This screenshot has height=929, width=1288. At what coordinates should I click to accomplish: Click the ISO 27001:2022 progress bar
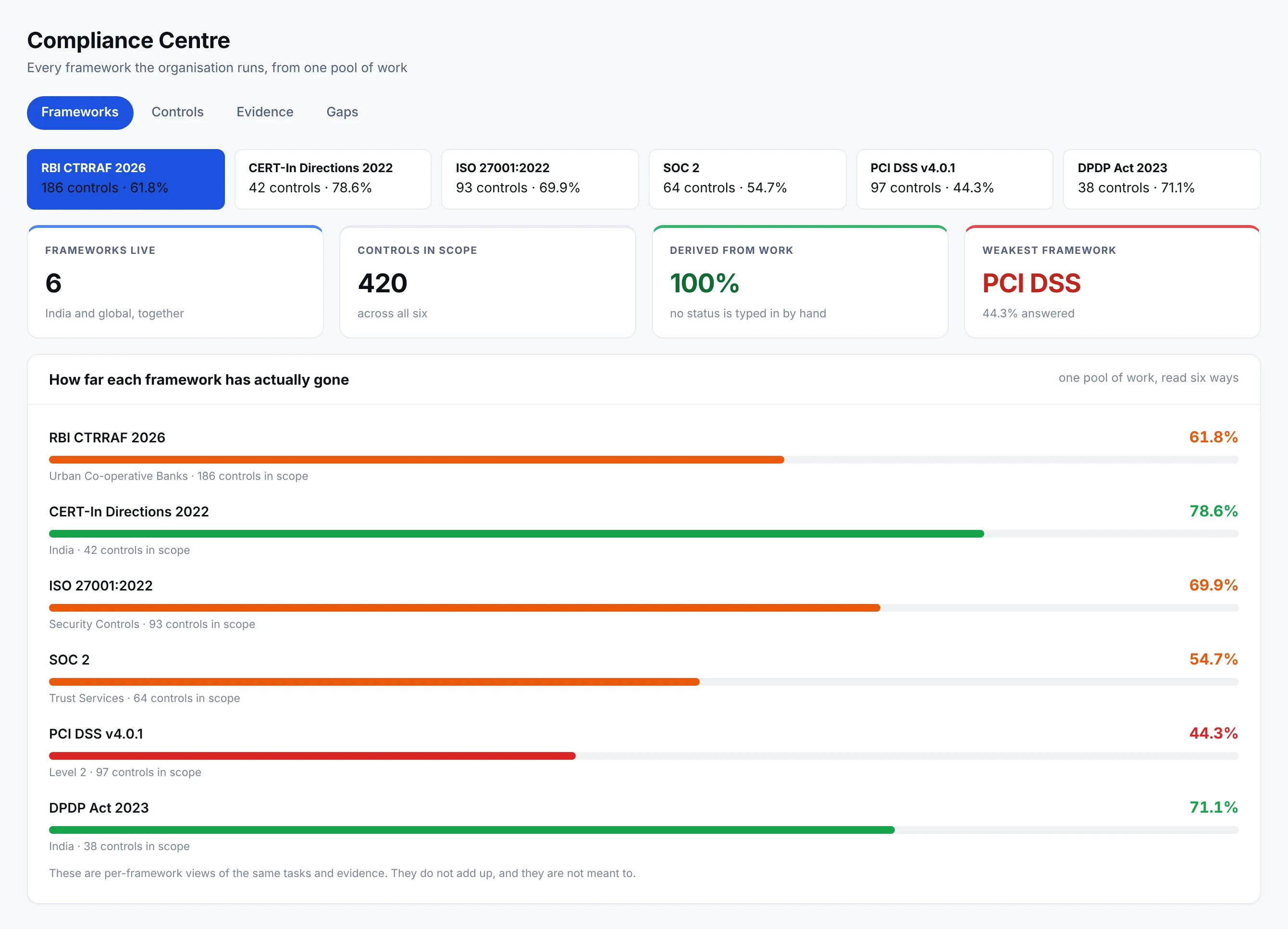point(644,608)
